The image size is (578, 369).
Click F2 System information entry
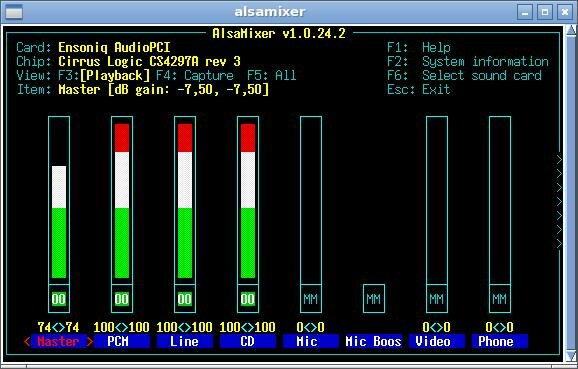click(468, 62)
